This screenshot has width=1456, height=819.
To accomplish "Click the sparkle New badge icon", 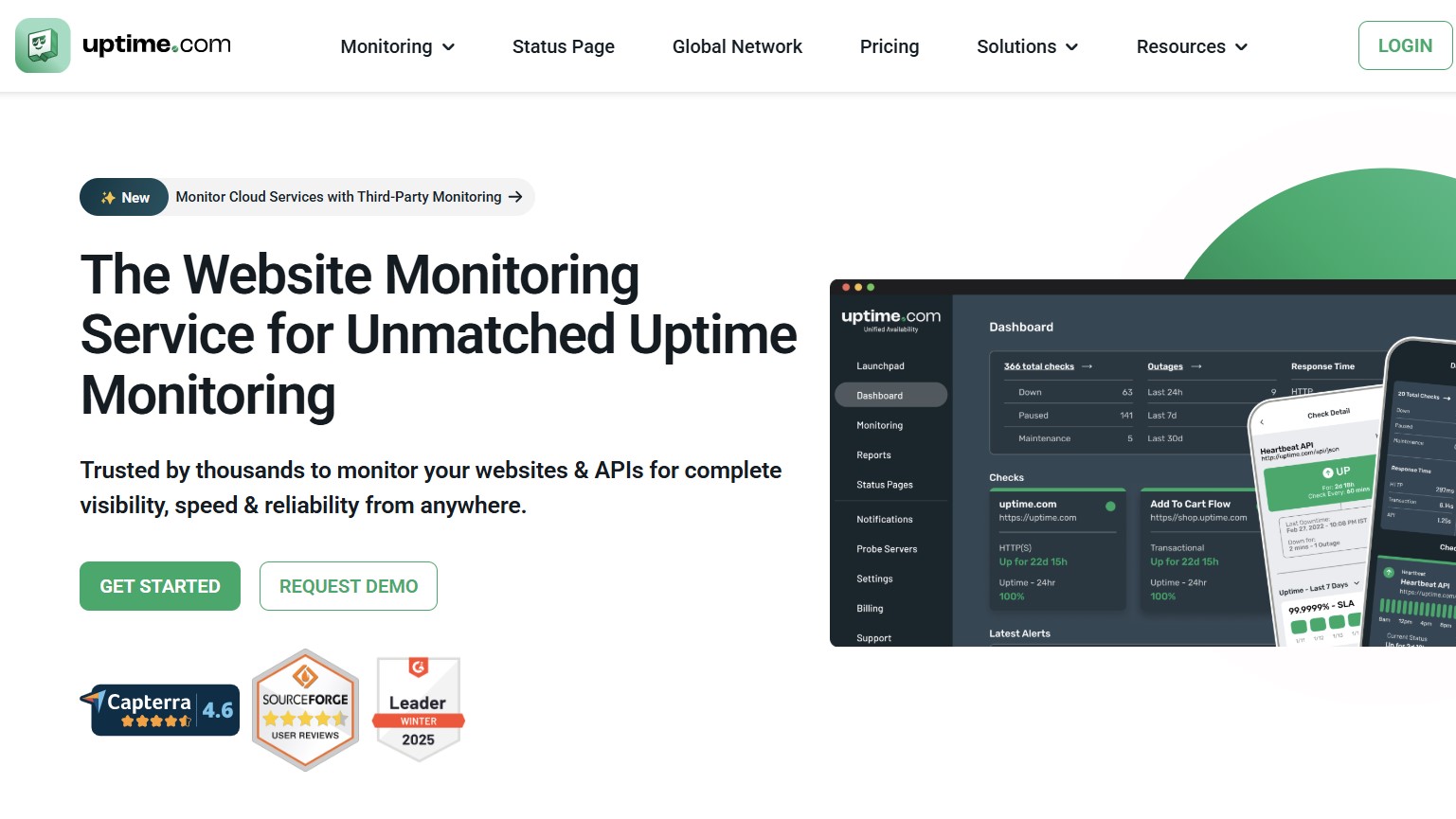I will pos(108,198).
